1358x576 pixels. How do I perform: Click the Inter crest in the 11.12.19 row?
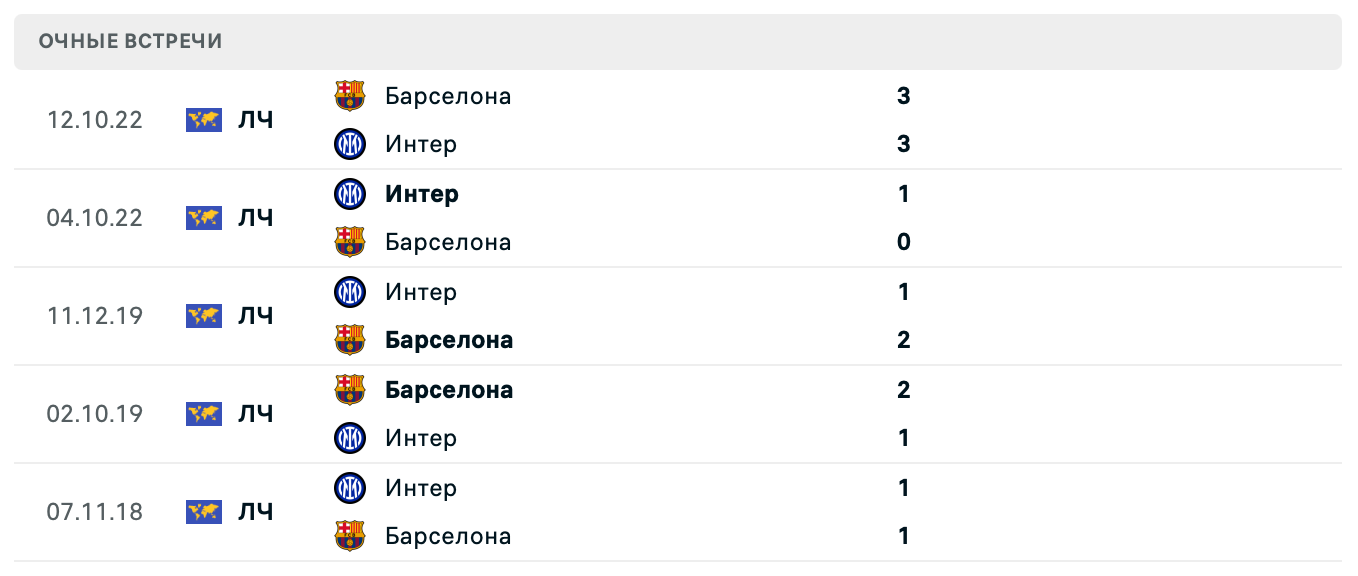click(350, 292)
